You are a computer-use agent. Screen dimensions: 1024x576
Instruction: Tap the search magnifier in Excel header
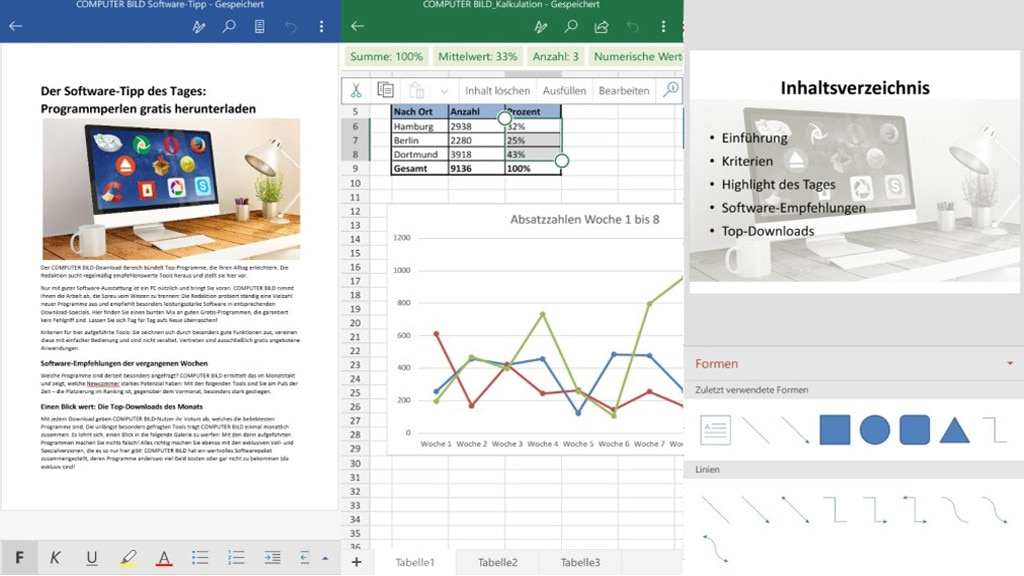(x=571, y=26)
